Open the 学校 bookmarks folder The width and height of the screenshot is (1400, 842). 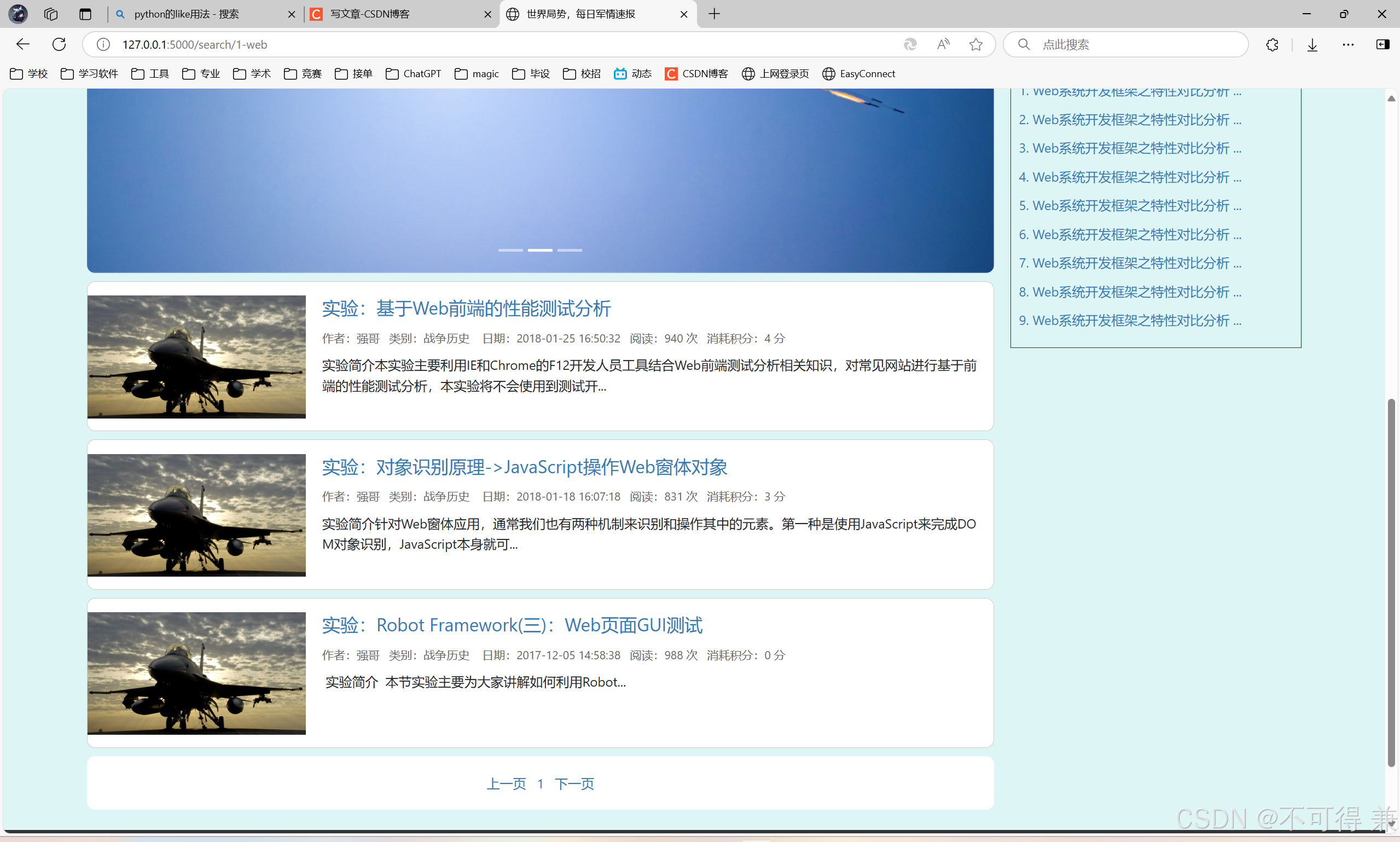click(29, 74)
